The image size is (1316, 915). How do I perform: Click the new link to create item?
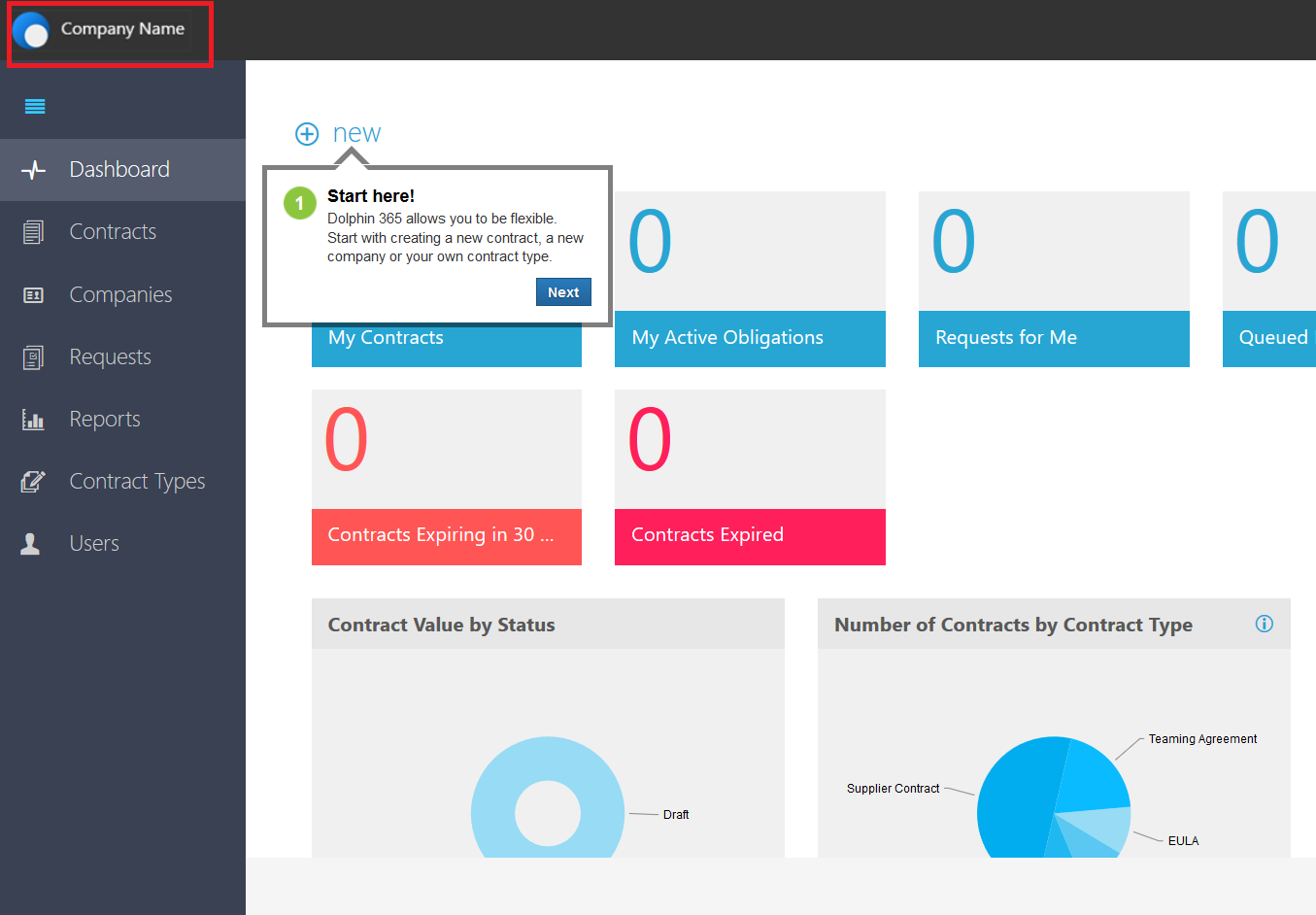coord(356,133)
